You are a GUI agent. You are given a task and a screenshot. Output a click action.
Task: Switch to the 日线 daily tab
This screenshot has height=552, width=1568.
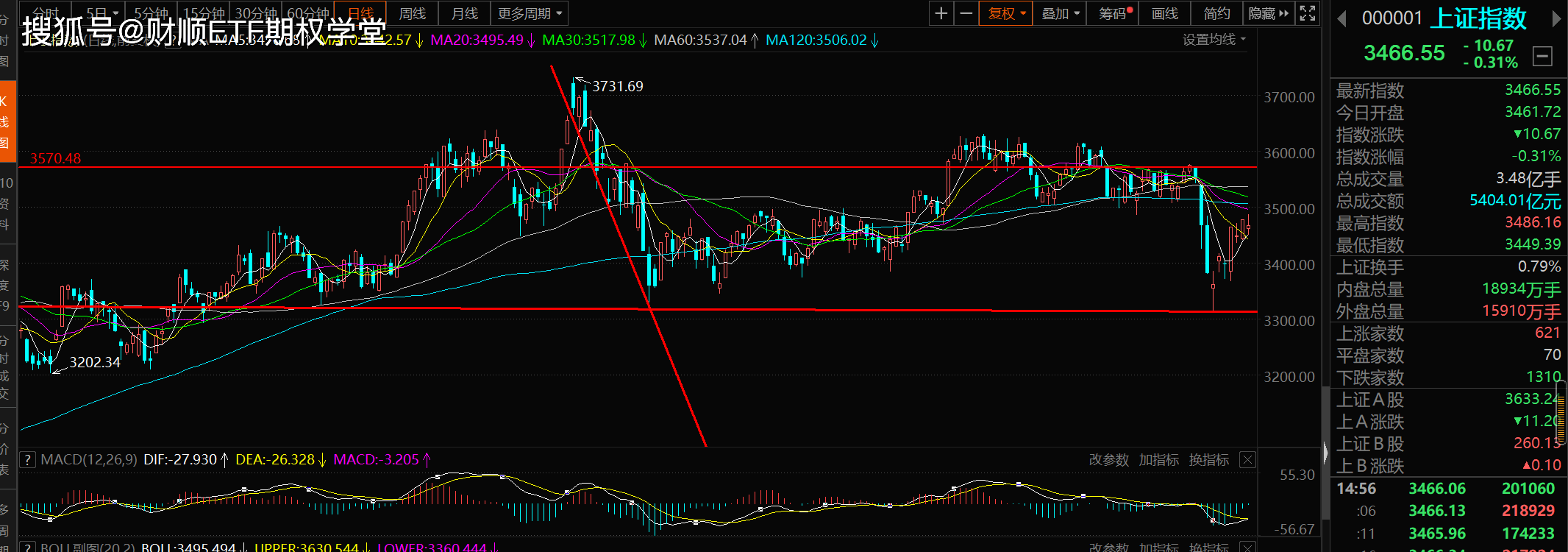tap(360, 13)
